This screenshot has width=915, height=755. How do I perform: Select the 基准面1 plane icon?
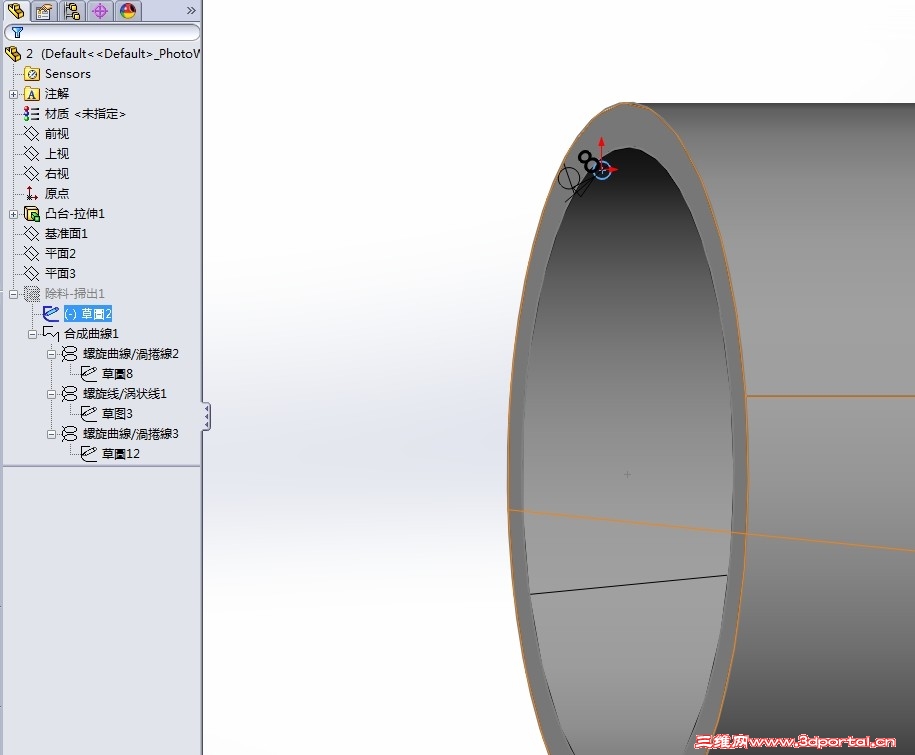[32, 233]
